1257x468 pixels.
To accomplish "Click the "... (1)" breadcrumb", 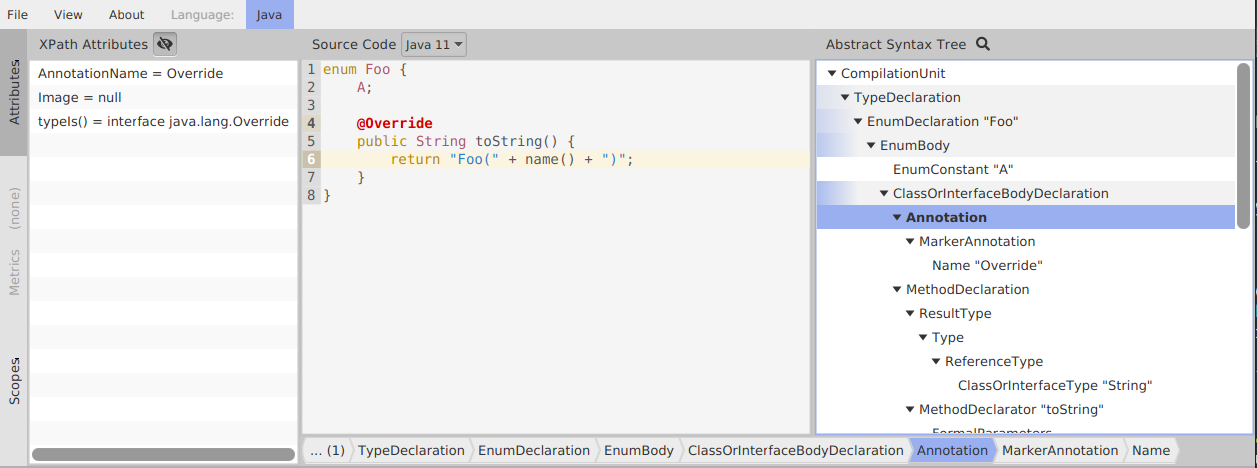I will tap(327, 451).
